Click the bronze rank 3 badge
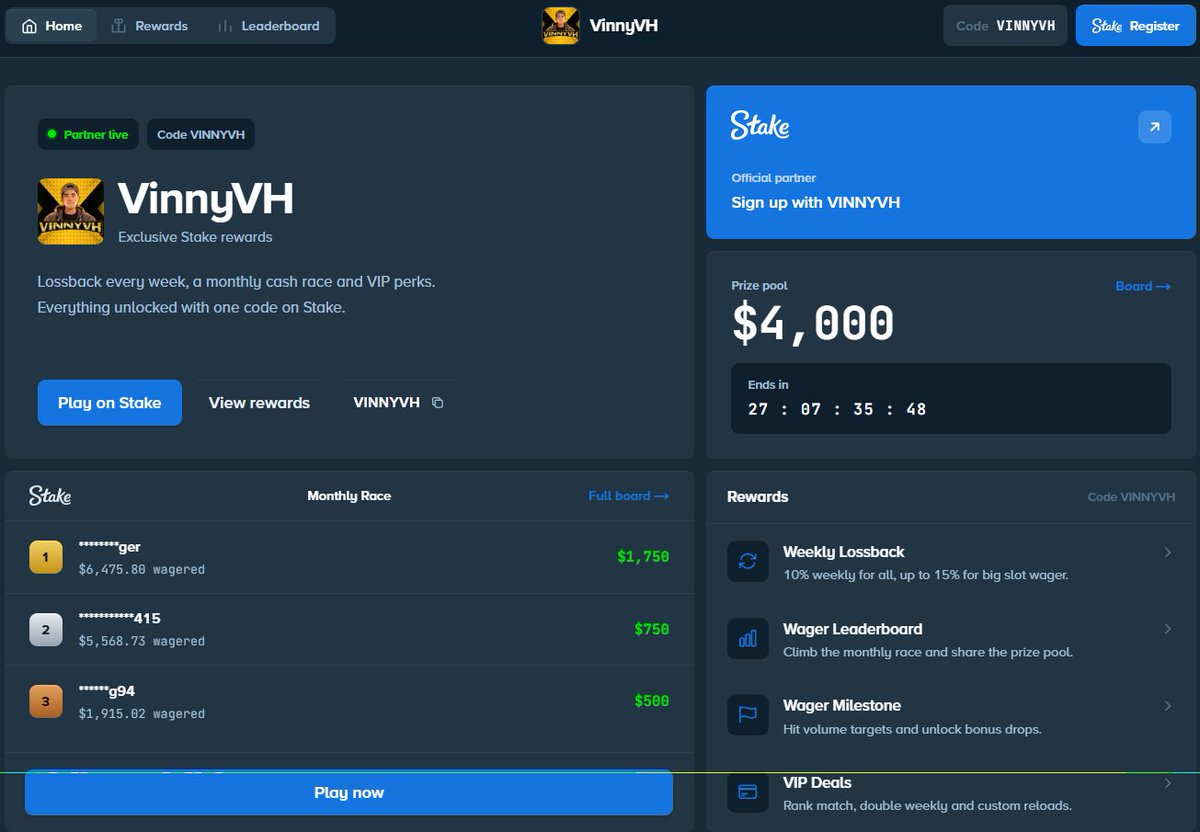The height and width of the screenshot is (832, 1200). [x=45, y=701]
